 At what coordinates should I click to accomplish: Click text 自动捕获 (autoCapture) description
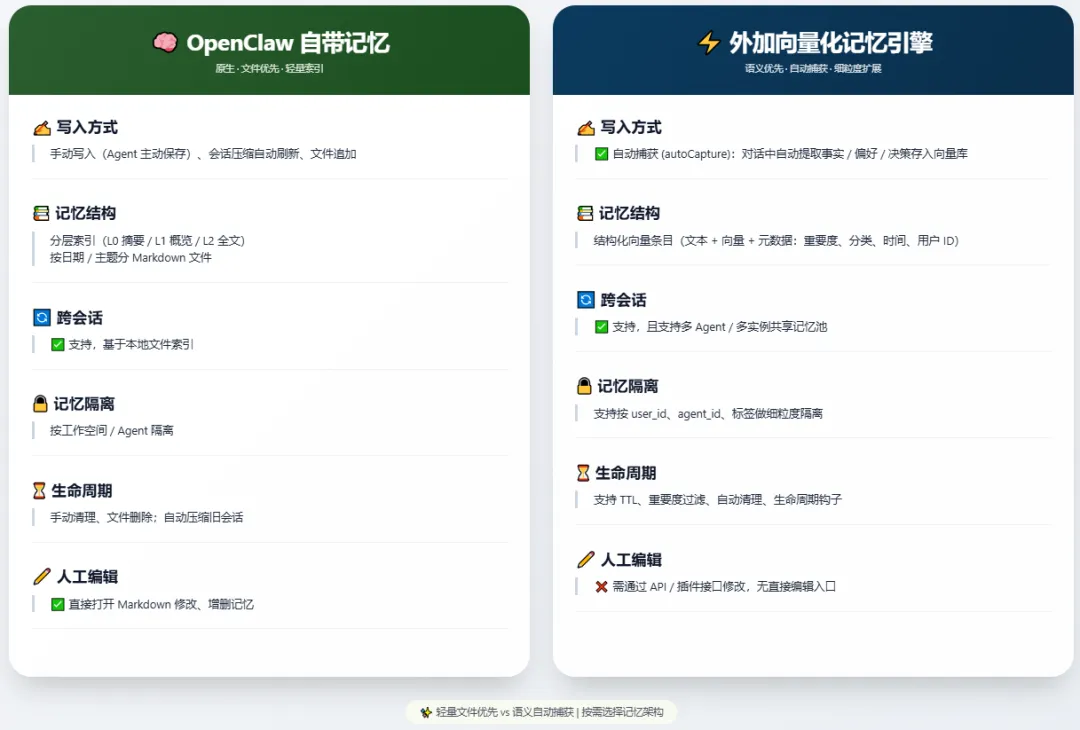(790, 154)
